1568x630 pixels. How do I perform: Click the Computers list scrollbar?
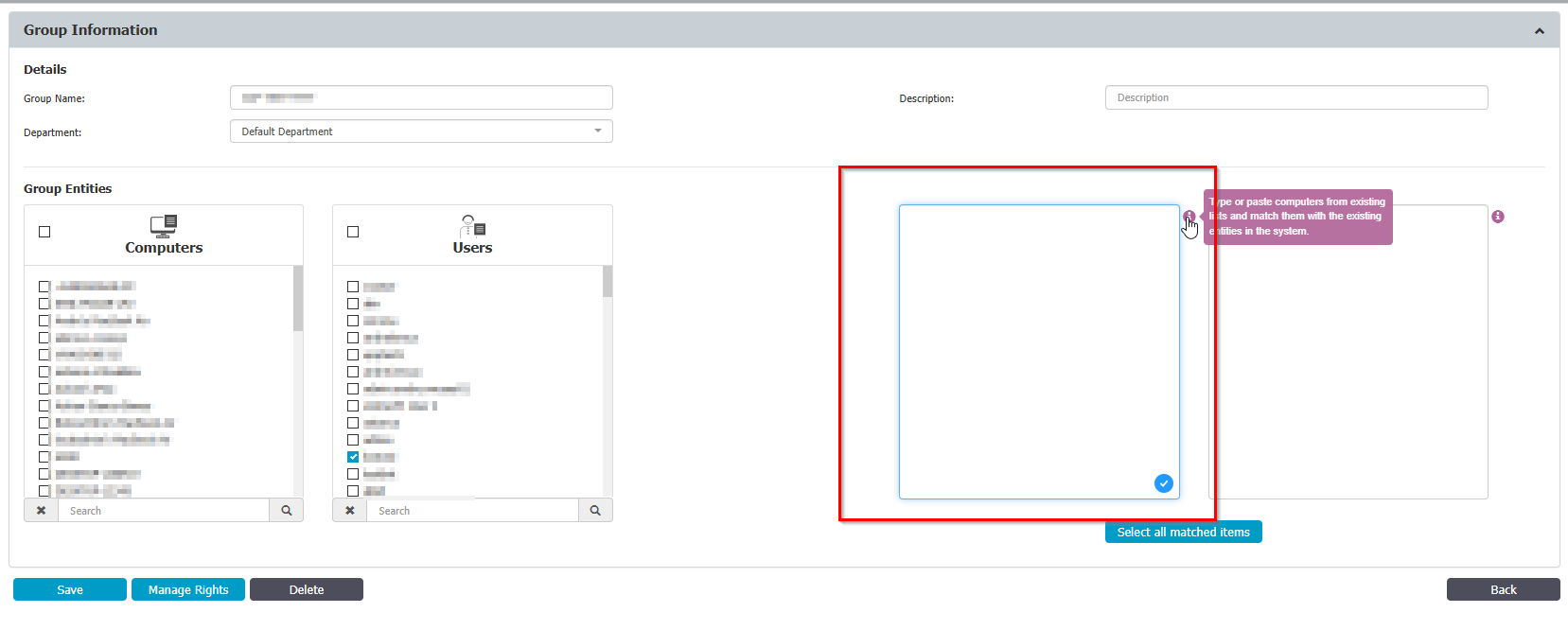tap(298, 298)
